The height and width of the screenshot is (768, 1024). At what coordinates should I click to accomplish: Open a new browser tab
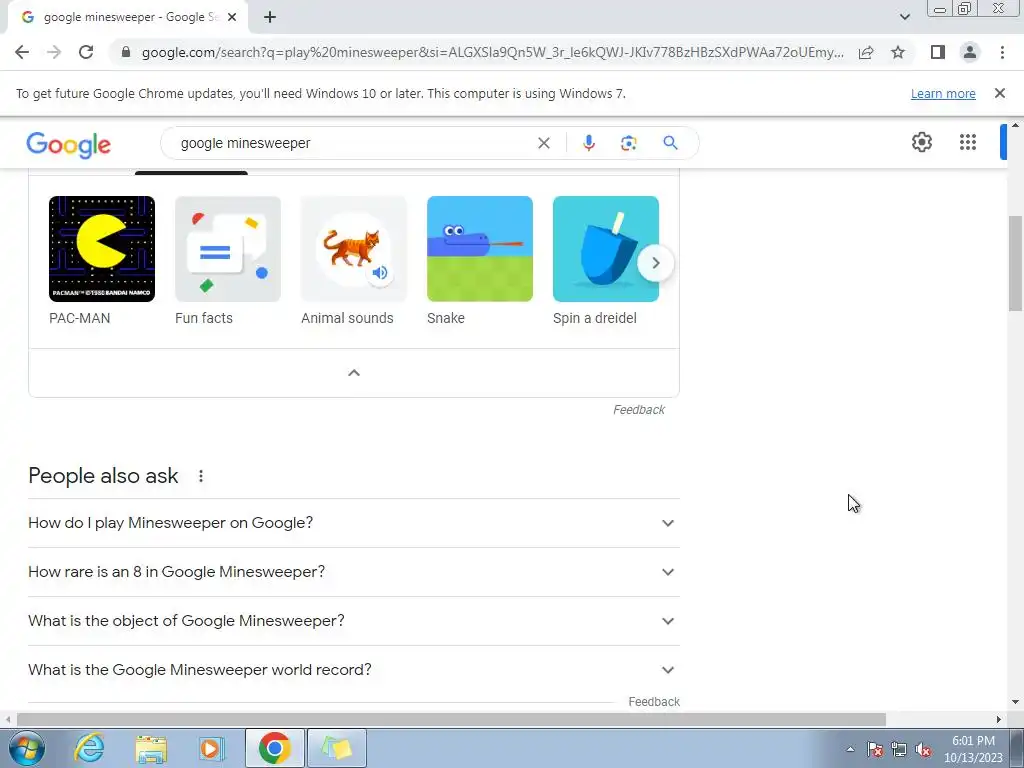(x=270, y=17)
